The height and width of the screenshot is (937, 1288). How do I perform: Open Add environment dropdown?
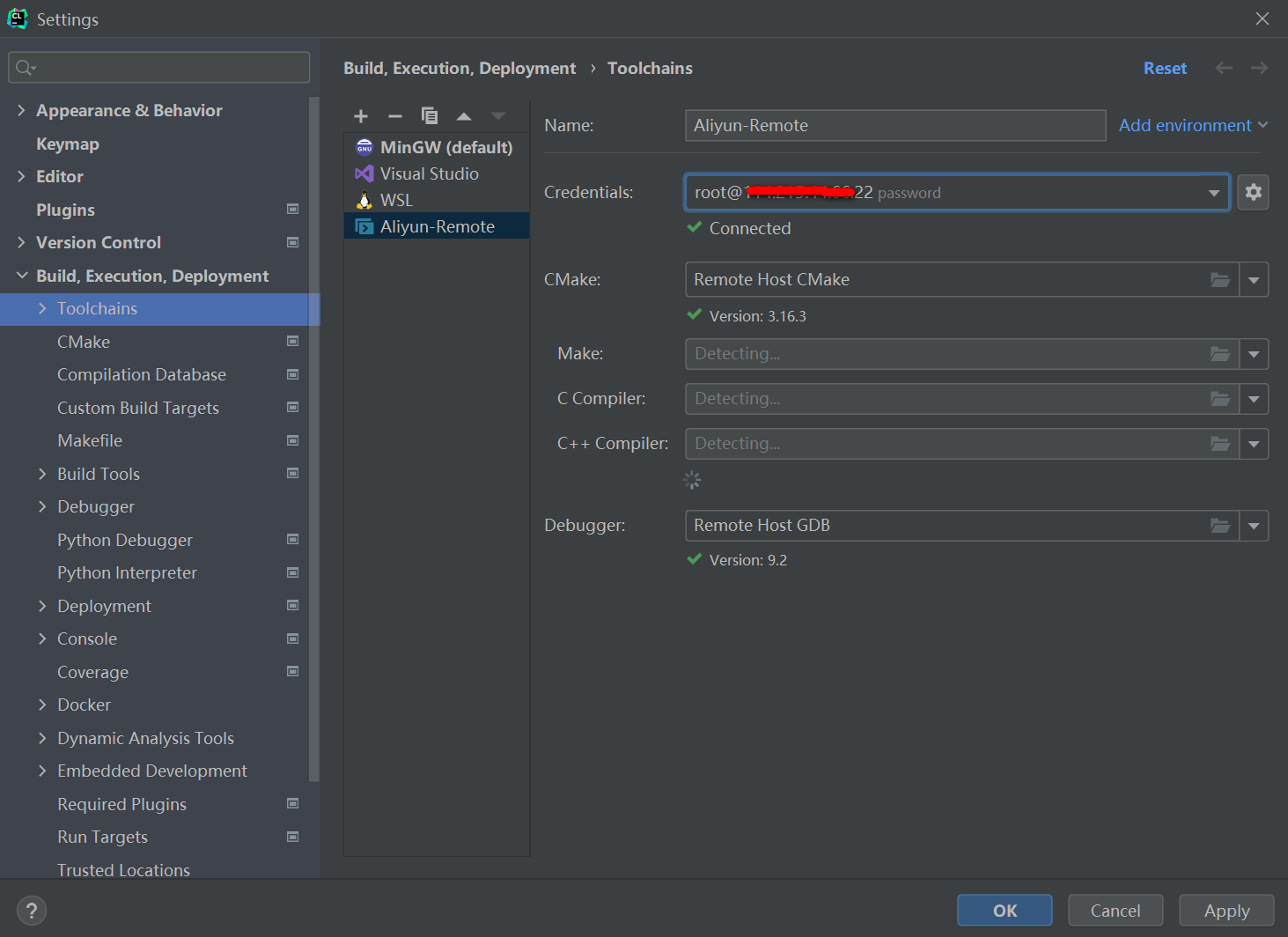pyautogui.click(x=1193, y=125)
